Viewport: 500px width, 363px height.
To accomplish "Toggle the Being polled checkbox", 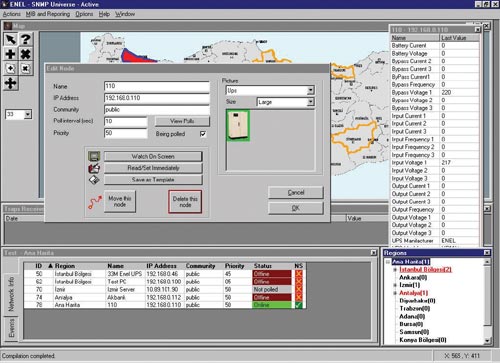I will pos(203,134).
